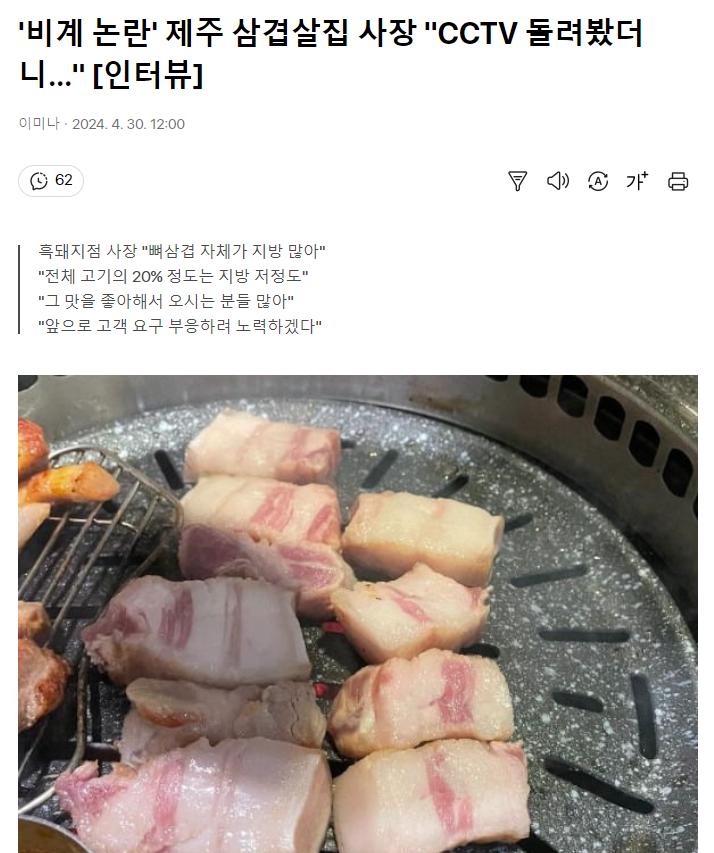Image resolution: width=714 pixels, height=853 pixels.
Task: Click summary line "그 맛을 좋아해서 오시는 분들 많아"
Action: [166, 301]
